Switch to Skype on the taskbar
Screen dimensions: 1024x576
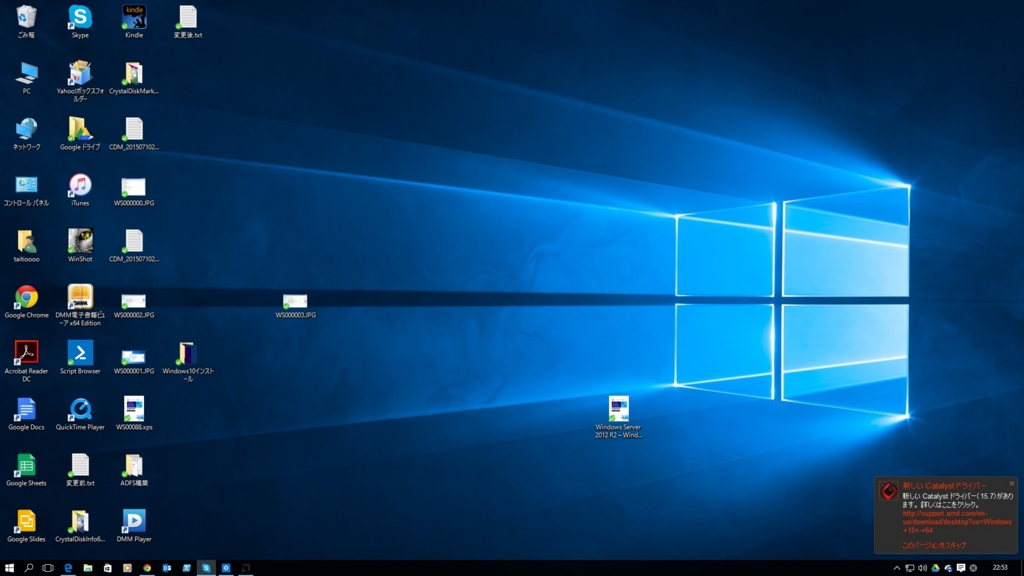pyautogui.click(x=206, y=568)
